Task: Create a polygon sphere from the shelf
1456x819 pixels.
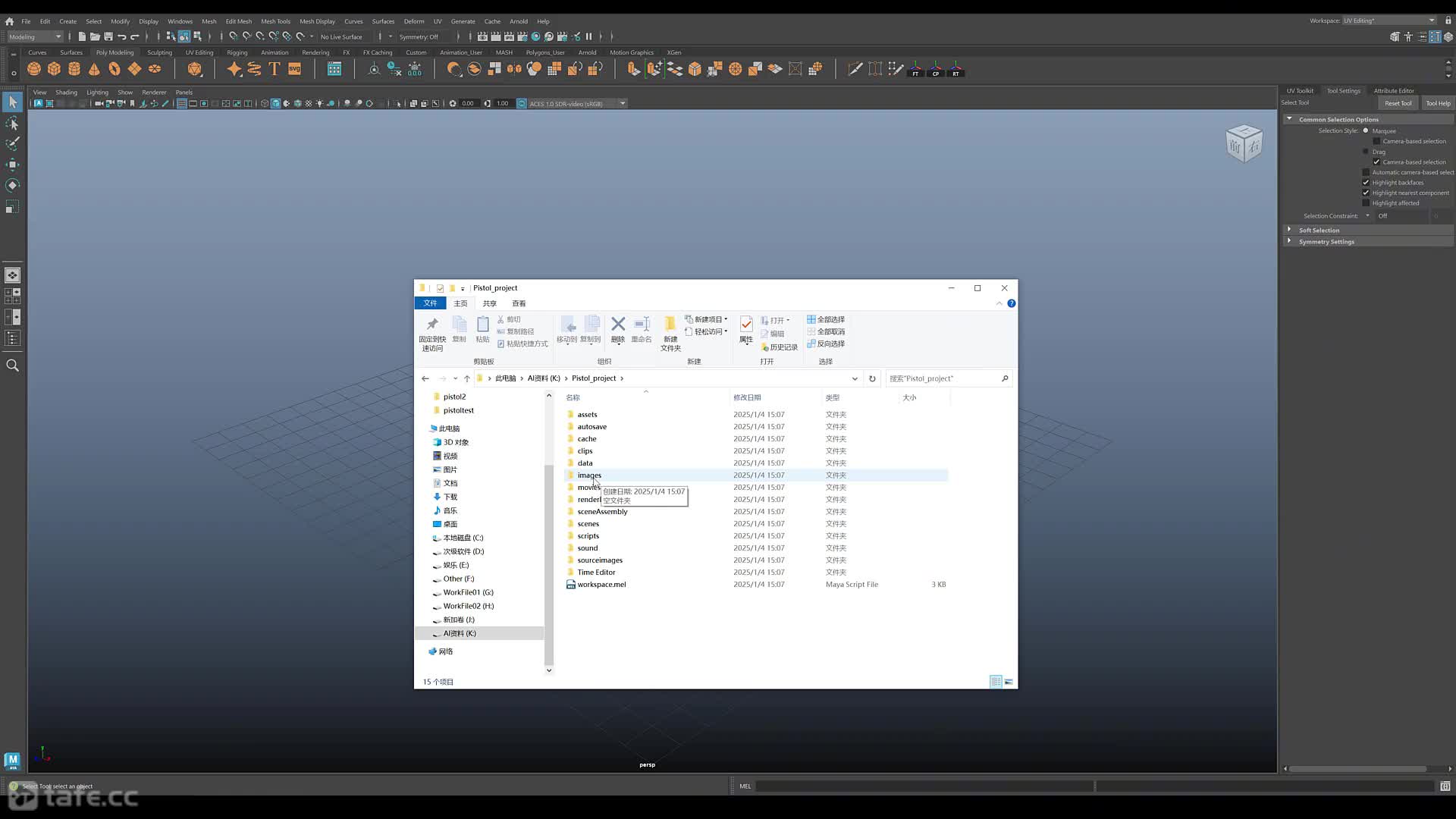Action: pyautogui.click(x=34, y=69)
